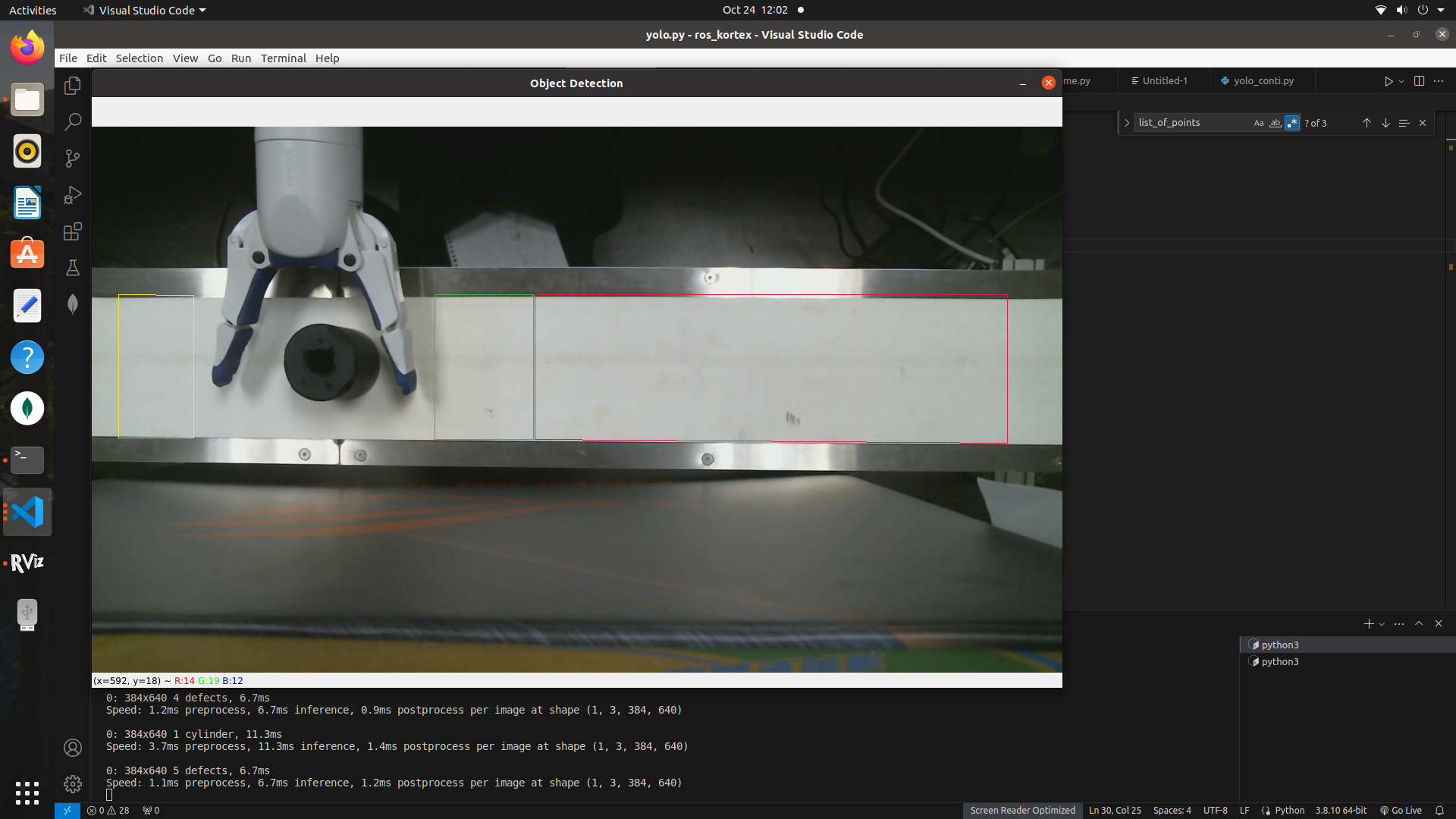
Task: Open new terminal launch profile dropdown
Action: click(x=1382, y=624)
